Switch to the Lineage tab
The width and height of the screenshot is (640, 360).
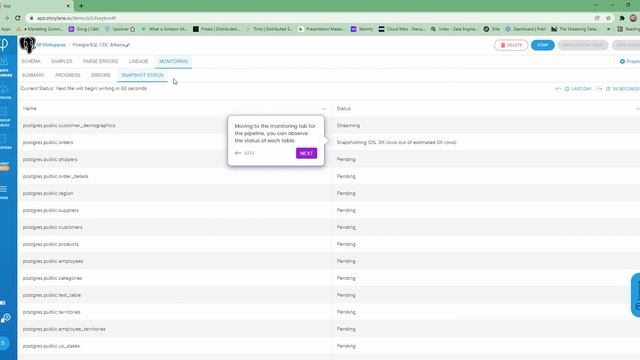click(138, 61)
